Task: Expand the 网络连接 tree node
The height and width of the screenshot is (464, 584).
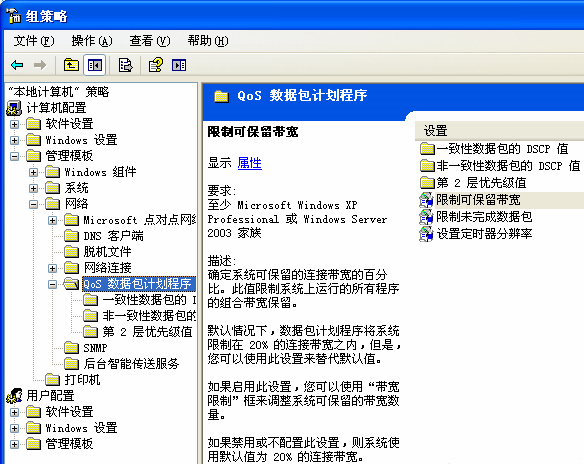Action: click(53, 268)
